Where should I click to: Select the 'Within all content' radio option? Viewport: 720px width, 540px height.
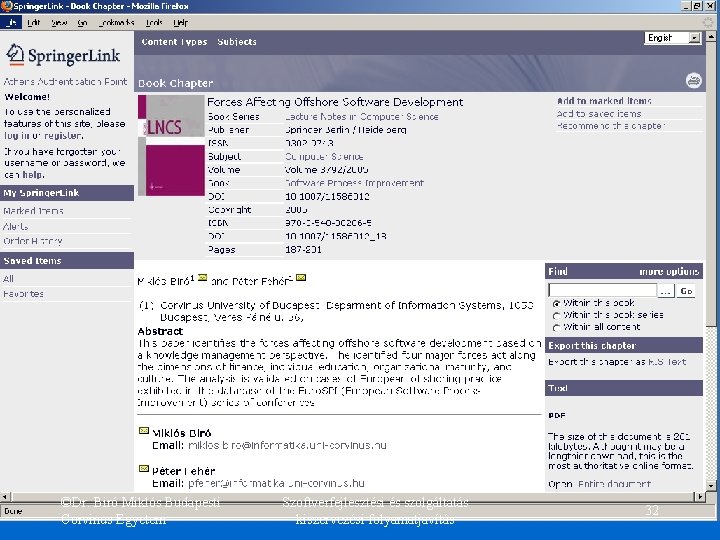tap(557, 327)
